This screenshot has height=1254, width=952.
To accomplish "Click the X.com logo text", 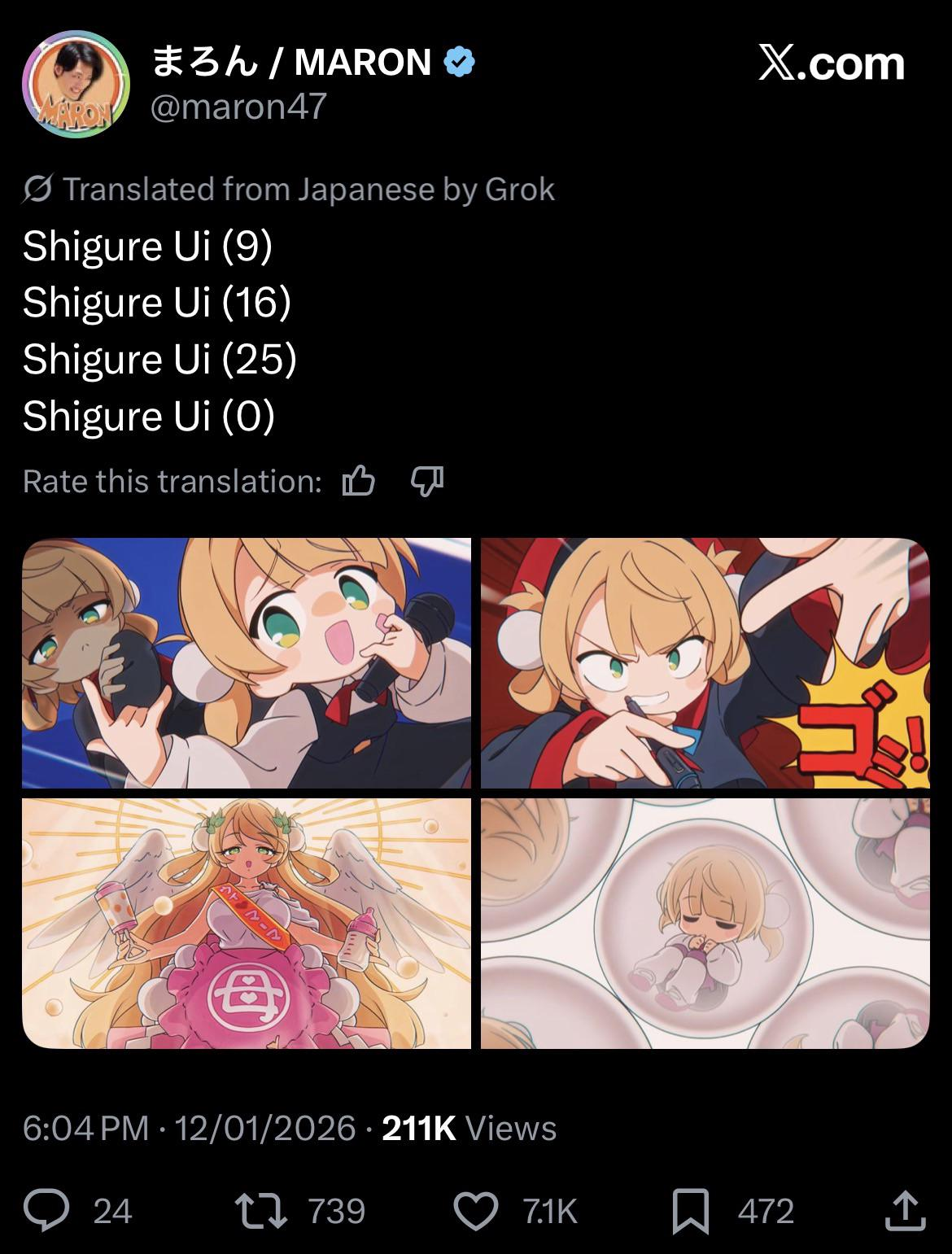I will point(832,63).
